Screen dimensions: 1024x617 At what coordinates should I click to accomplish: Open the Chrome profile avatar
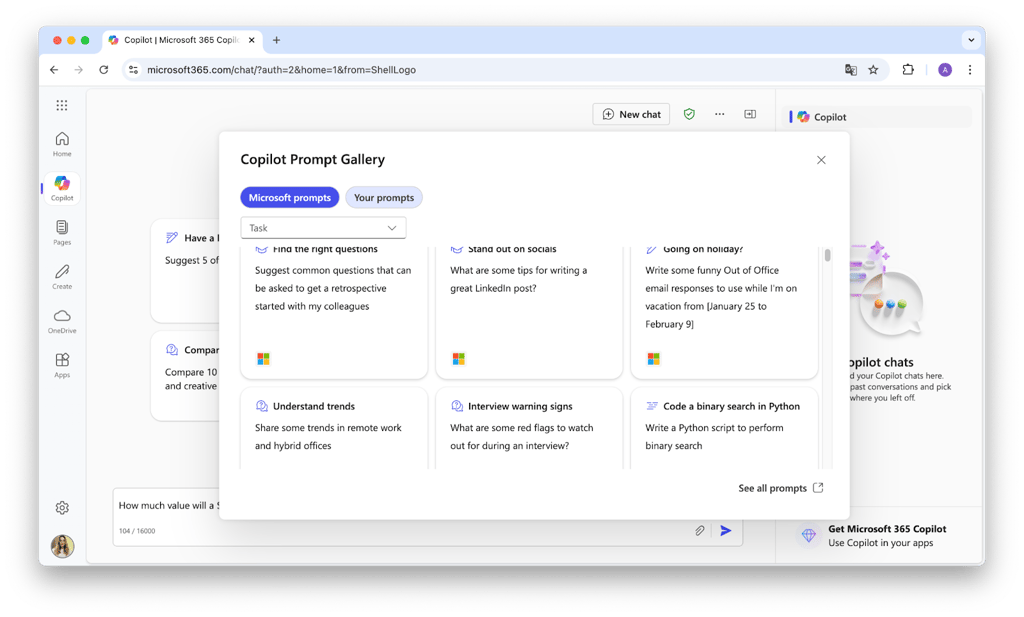click(945, 70)
